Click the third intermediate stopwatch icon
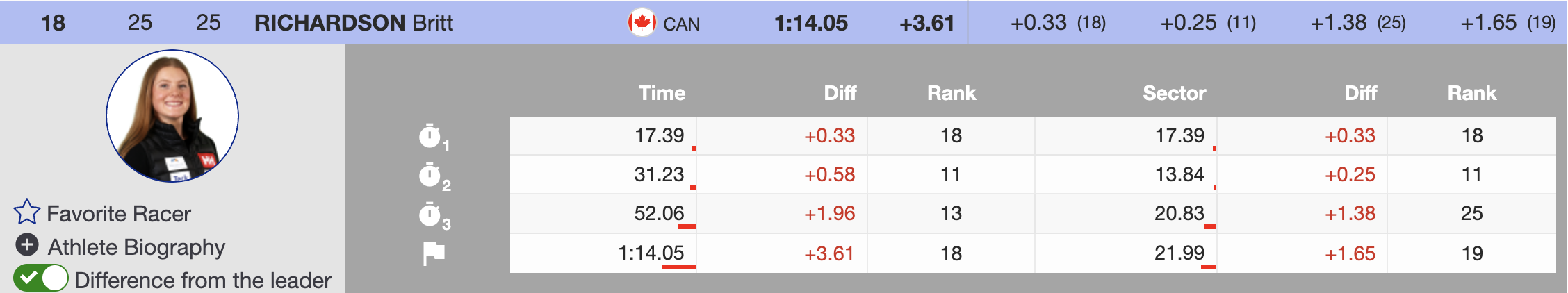This screenshot has height=293, width=1568. point(431,215)
